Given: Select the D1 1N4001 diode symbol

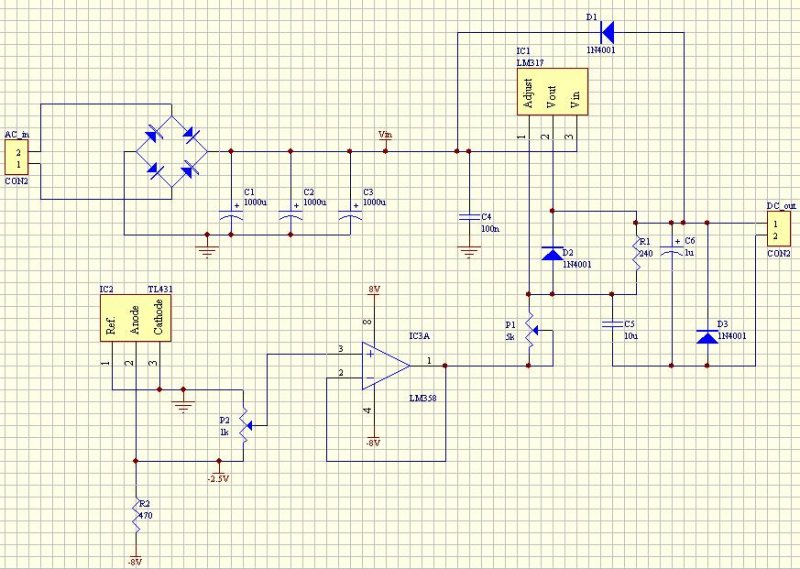Looking at the screenshot, I should 607,32.
